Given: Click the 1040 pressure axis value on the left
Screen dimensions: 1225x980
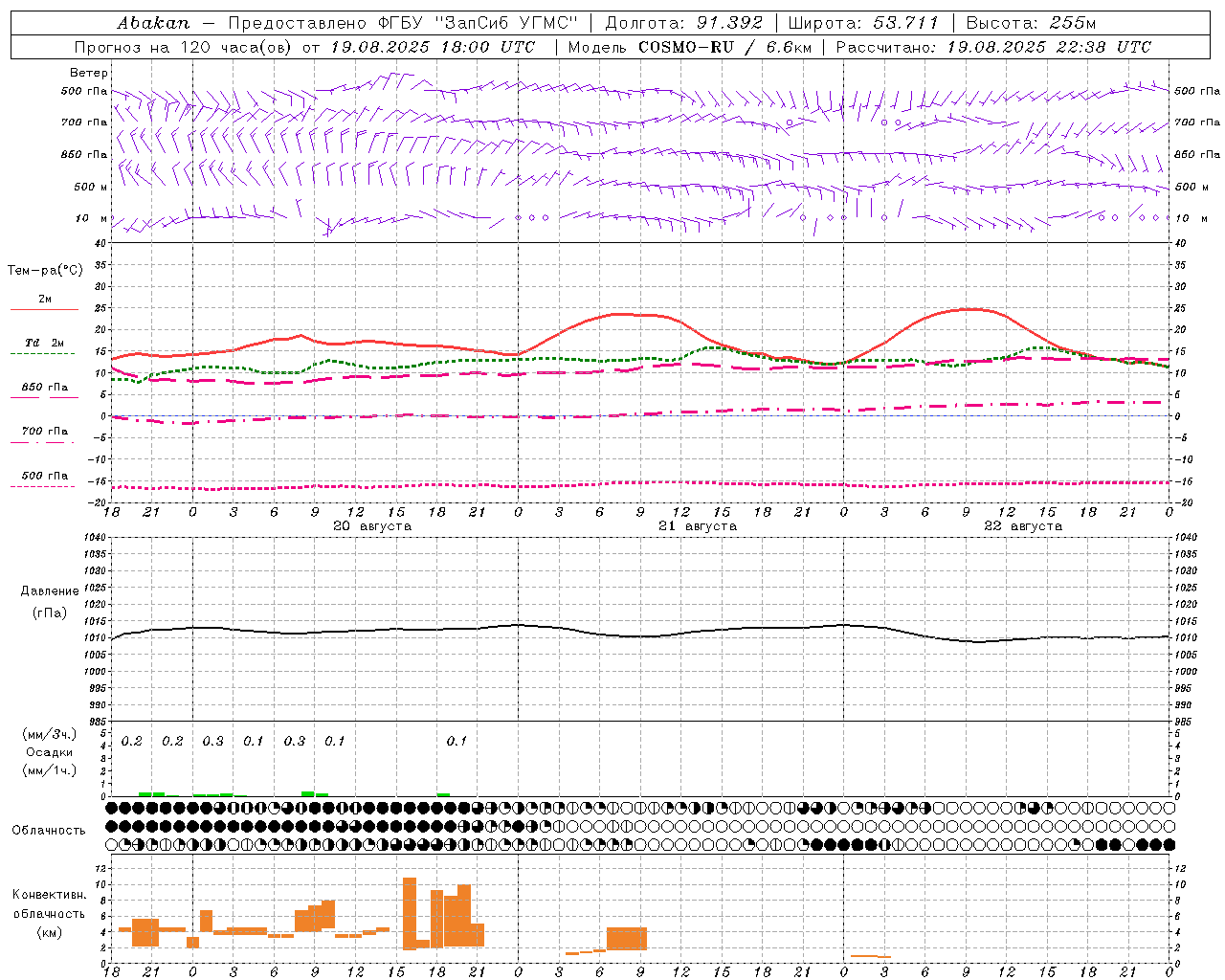Looking at the screenshot, I should pyautogui.click(x=94, y=537).
